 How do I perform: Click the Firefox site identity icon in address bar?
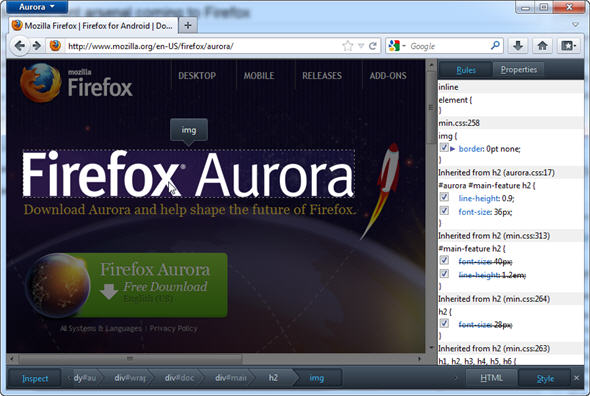[55, 46]
